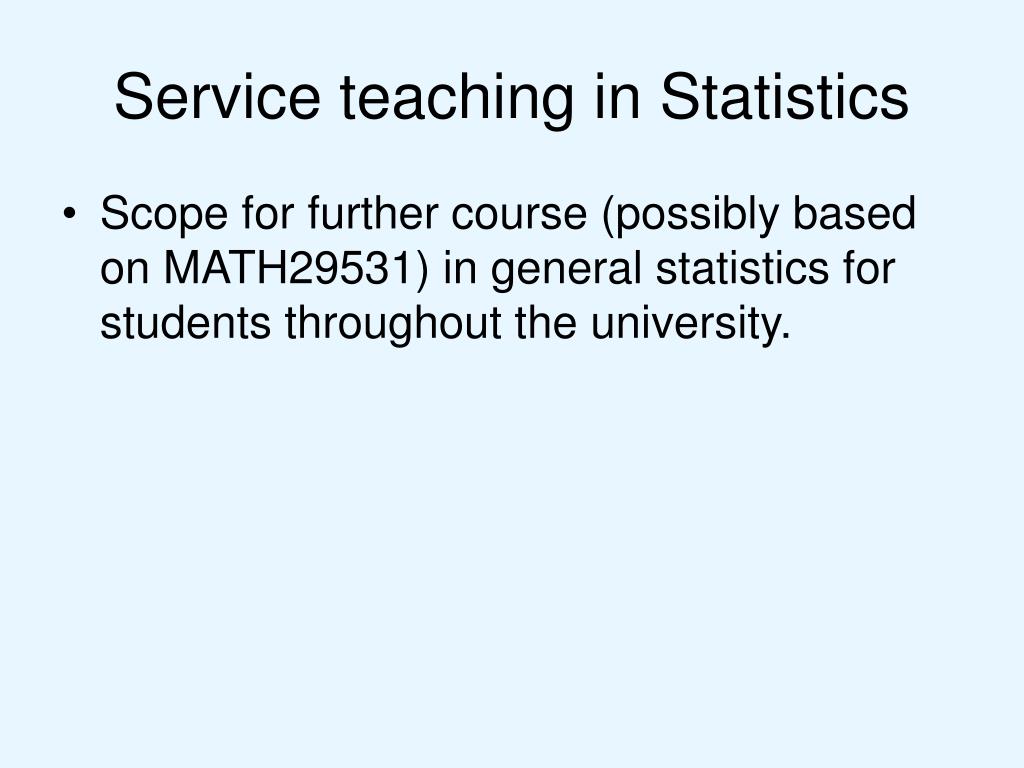Click the word "teaching" in the title
This screenshot has height=768, width=1024.
[456, 100]
